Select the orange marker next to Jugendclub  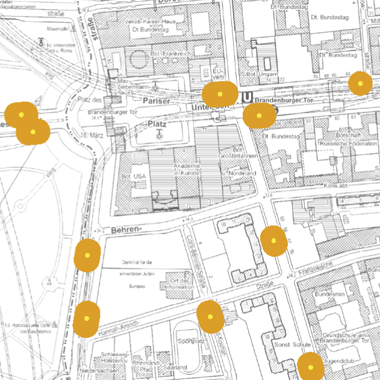pos(311,367)
